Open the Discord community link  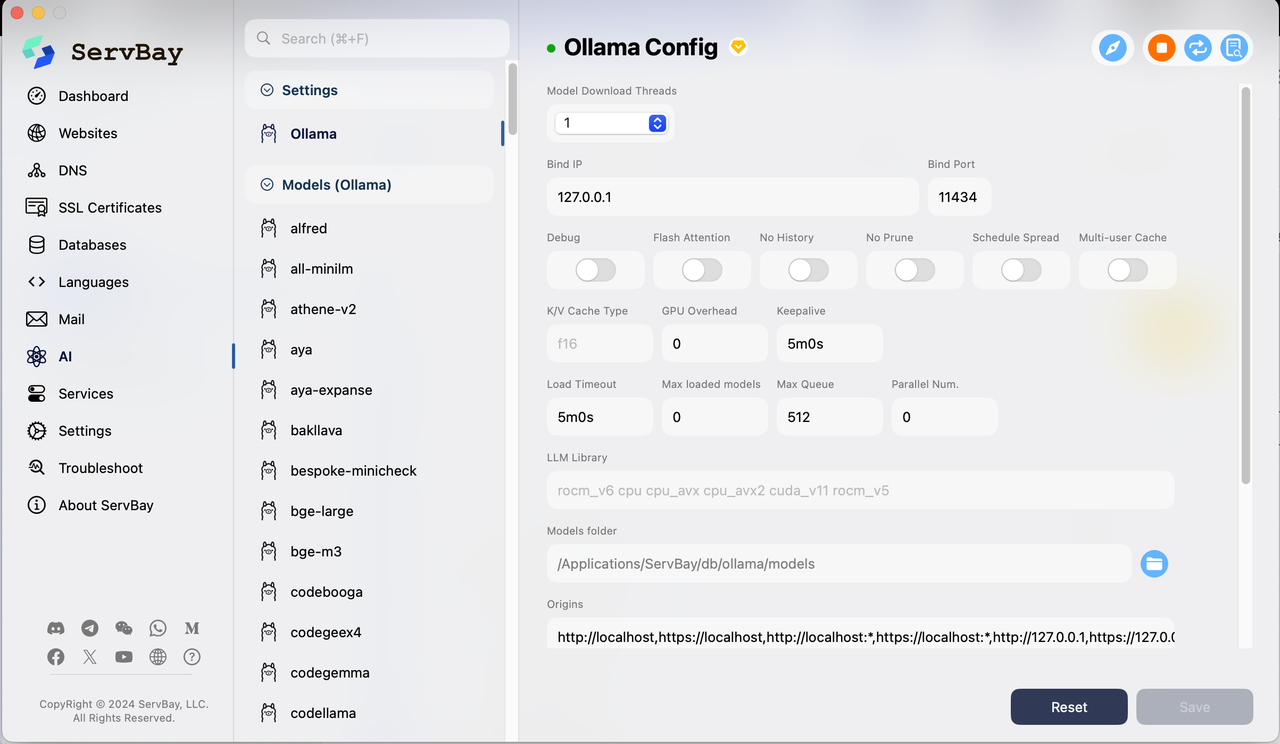(x=56, y=628)
